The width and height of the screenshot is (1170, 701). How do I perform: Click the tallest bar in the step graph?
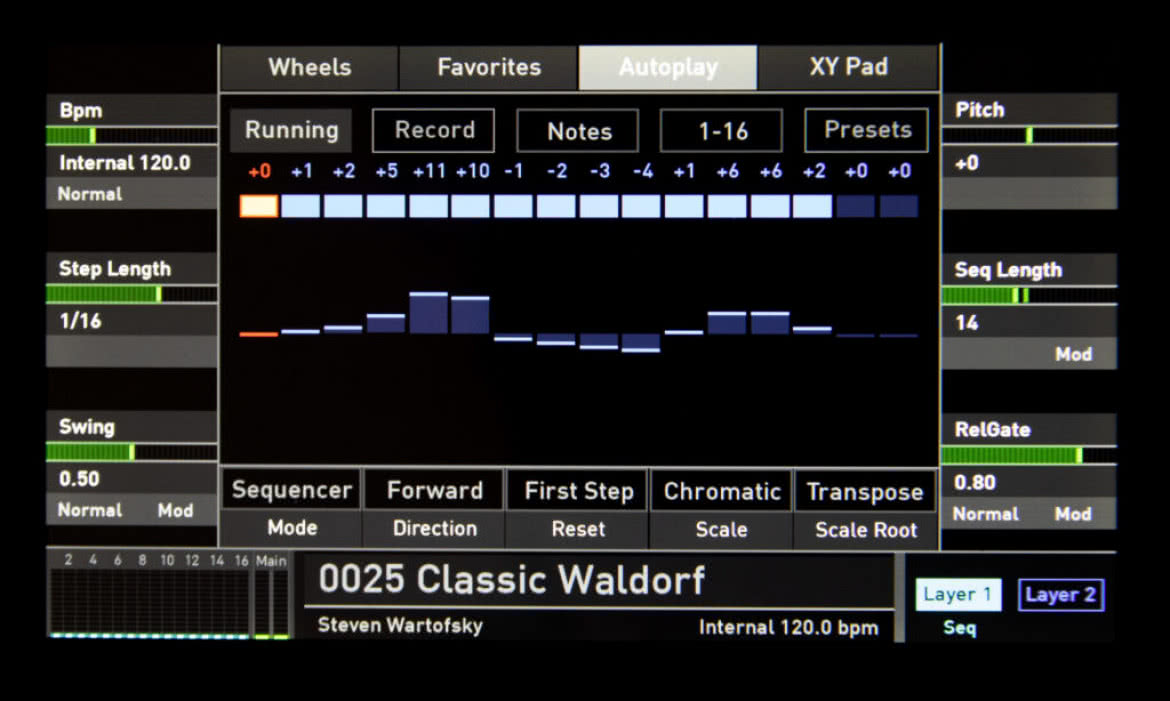coord(429,313)
